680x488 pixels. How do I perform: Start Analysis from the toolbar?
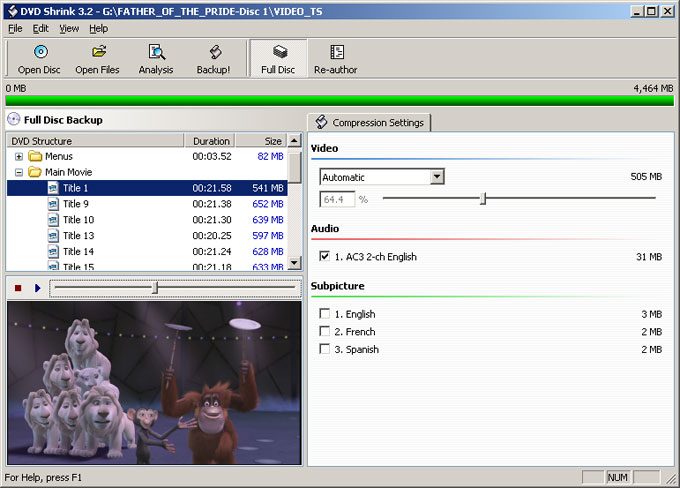tap(156, 59)
